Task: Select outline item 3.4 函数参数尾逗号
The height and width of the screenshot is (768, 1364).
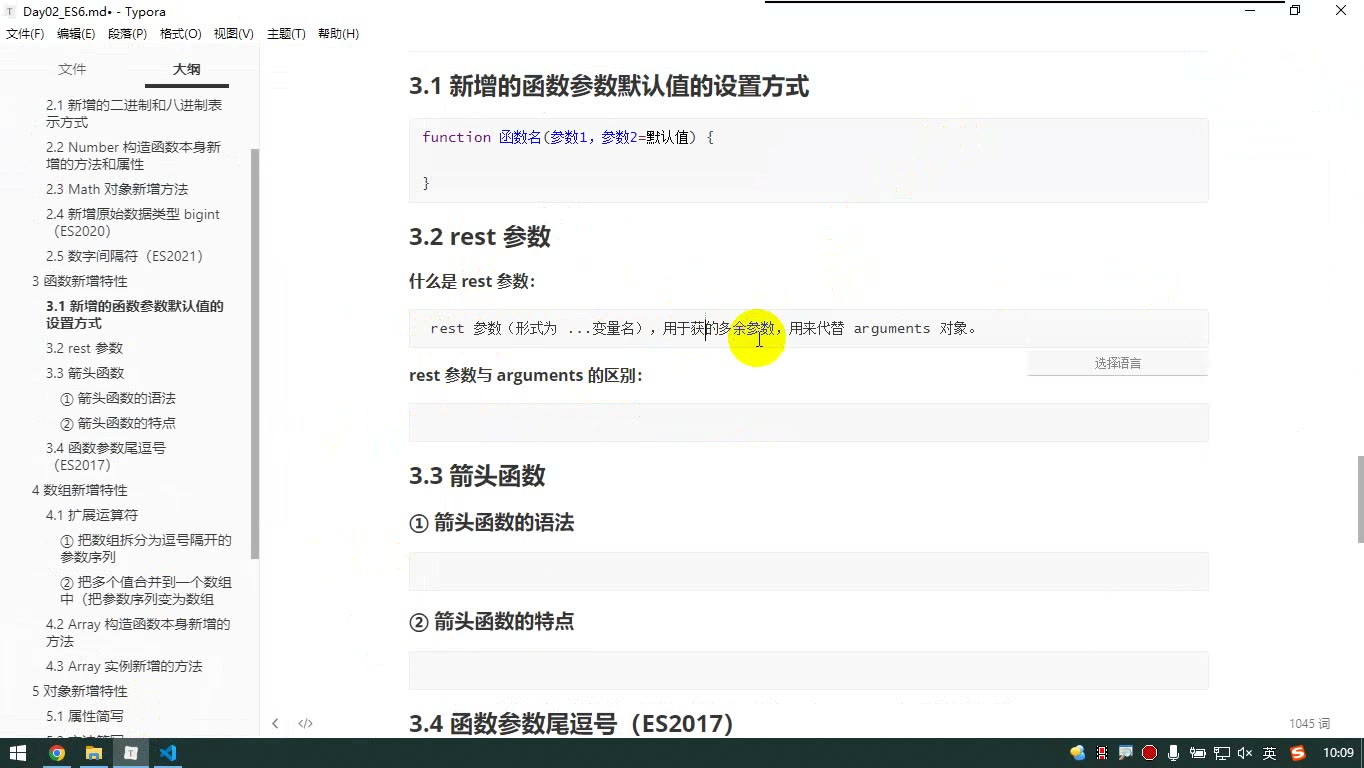Action: click(106, 457)
